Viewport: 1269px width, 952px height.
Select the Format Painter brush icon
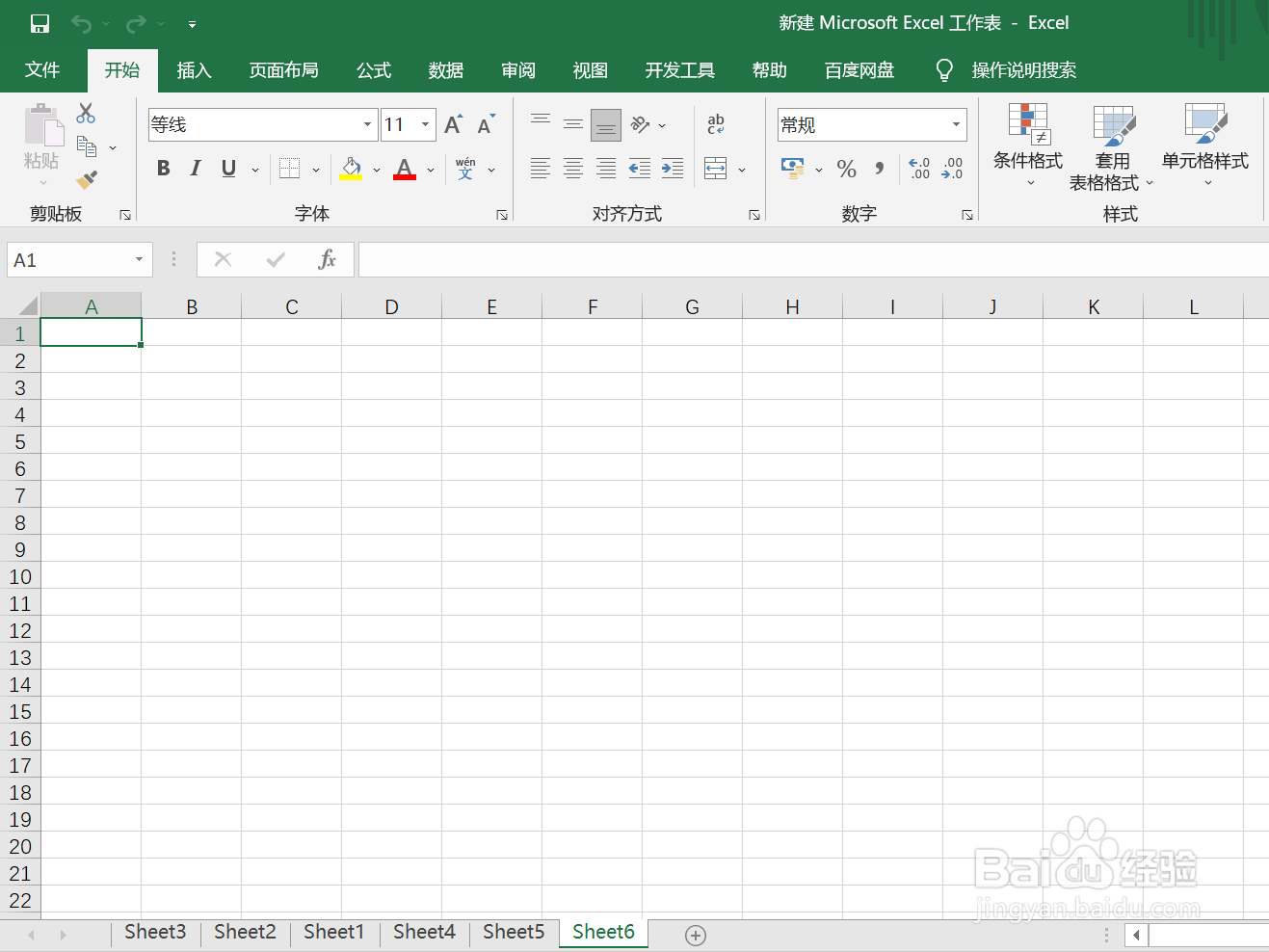pos(87,179)
